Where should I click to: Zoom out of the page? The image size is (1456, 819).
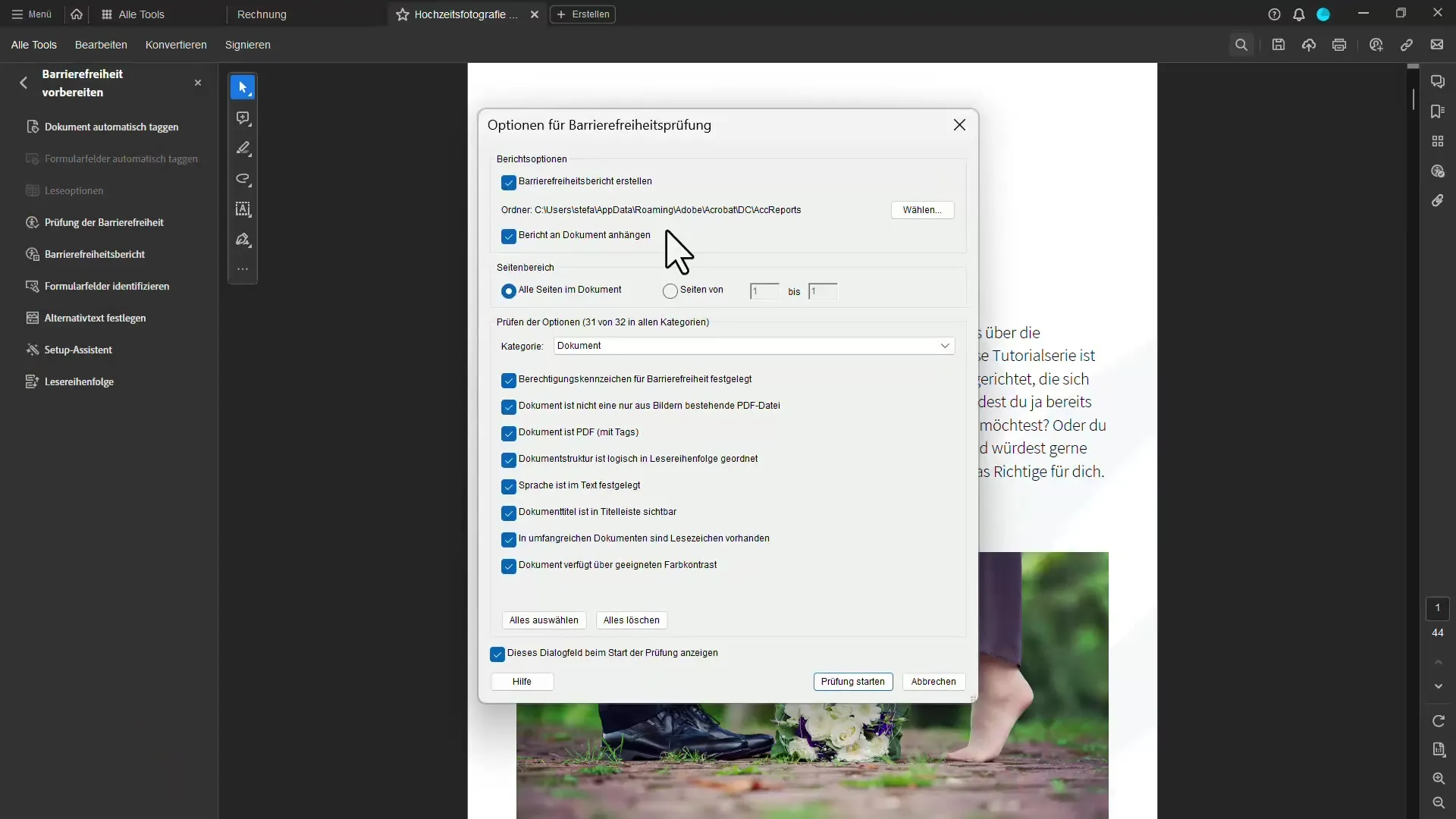pyautogui.click(x=1439, y=803)
